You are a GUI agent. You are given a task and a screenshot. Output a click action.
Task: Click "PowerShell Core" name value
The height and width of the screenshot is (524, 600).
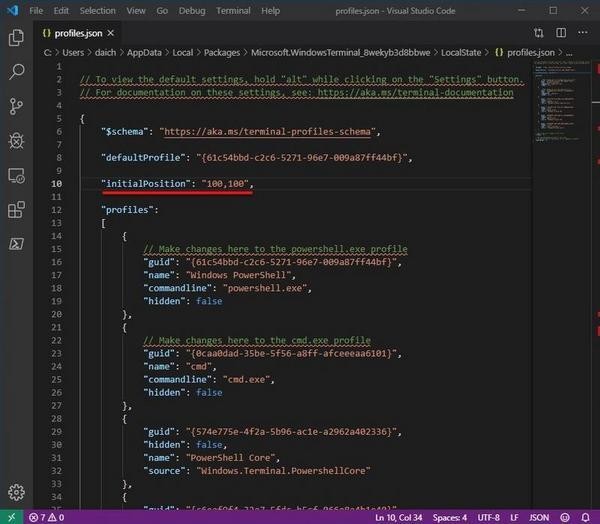[231, 458]
